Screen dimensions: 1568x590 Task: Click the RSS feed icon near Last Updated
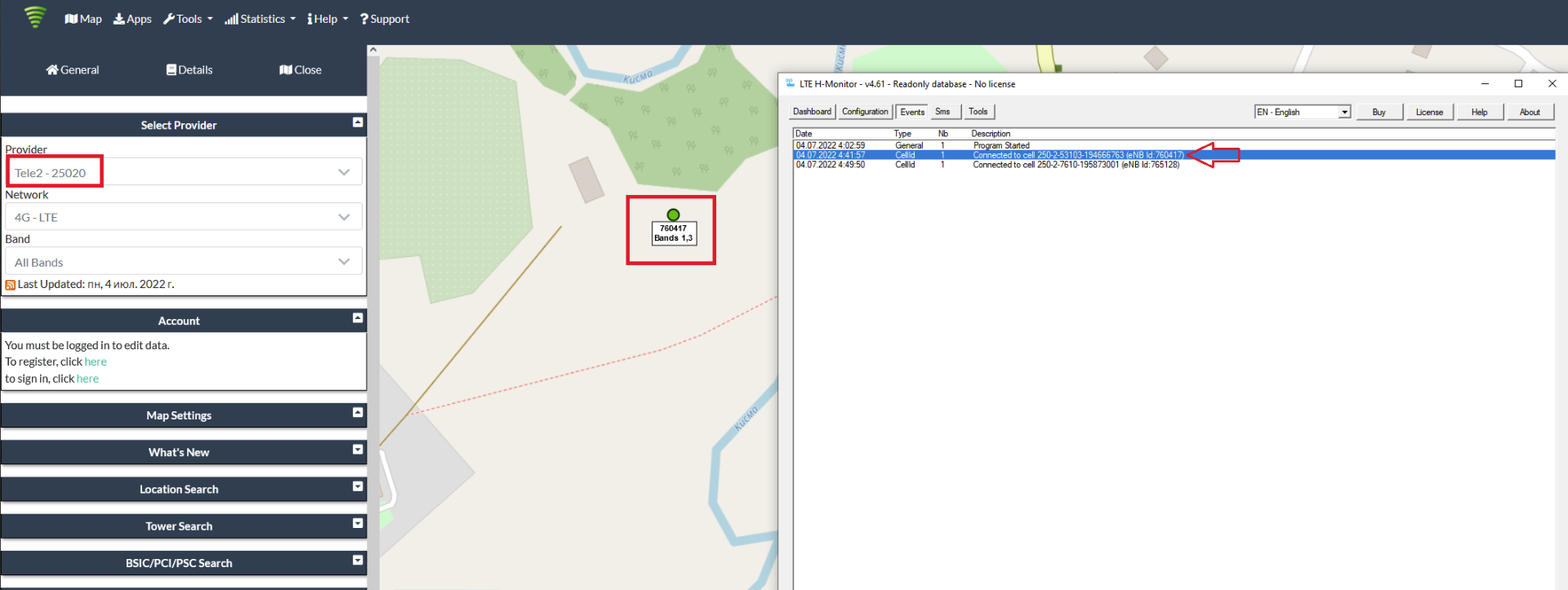11,285
